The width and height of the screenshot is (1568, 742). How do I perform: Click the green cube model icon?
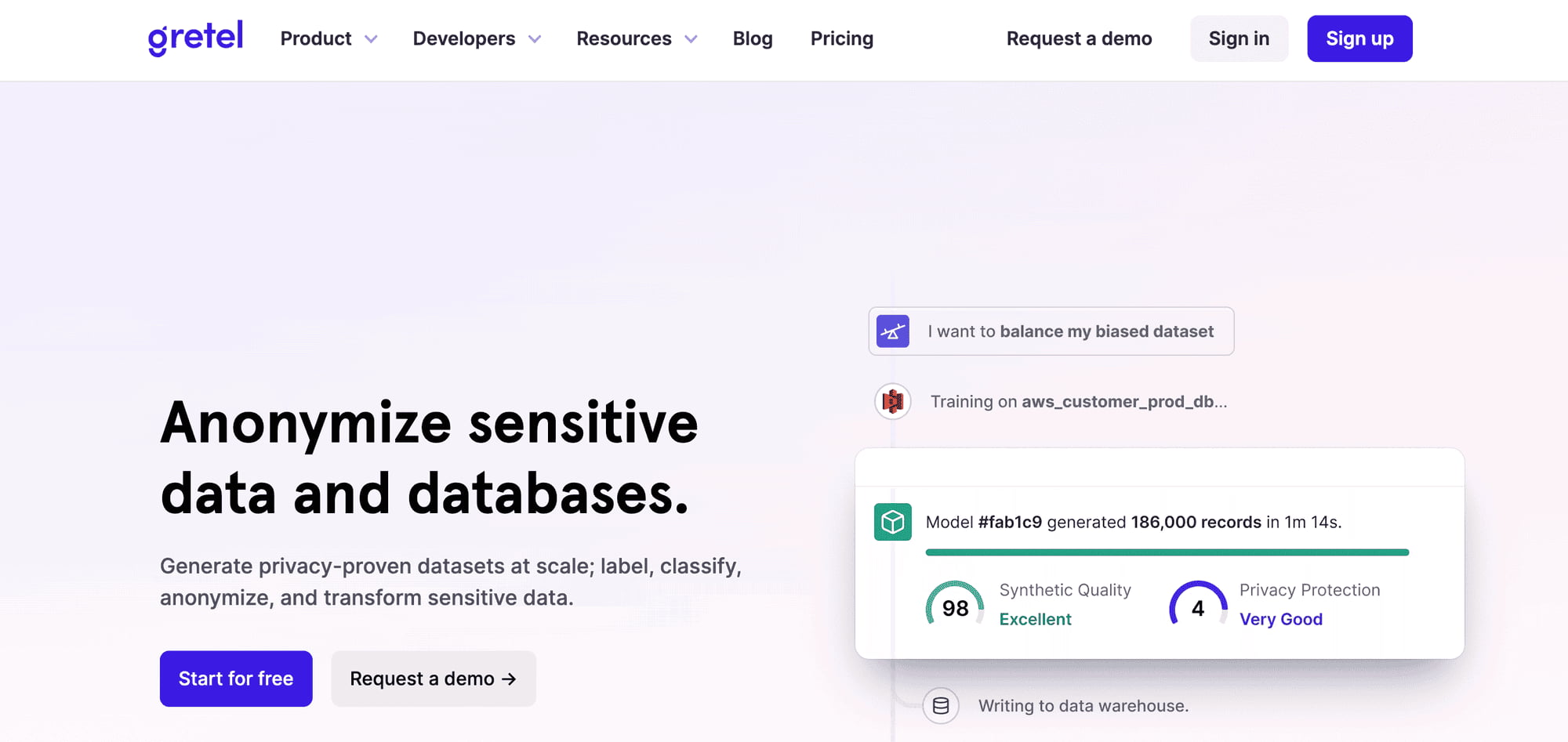[892, 522]
